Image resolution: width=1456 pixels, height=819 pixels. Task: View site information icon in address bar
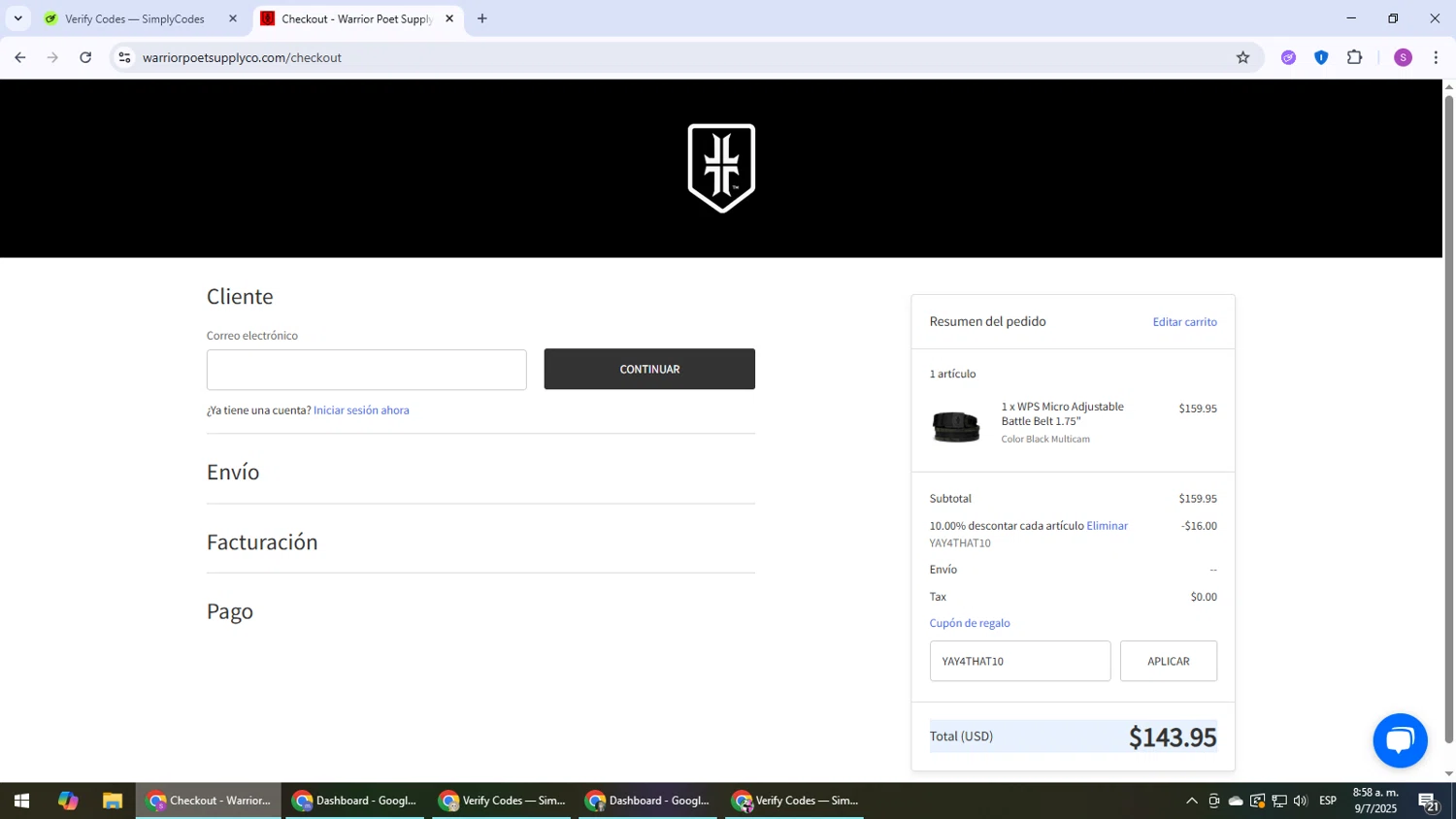[x=124, y=57]
